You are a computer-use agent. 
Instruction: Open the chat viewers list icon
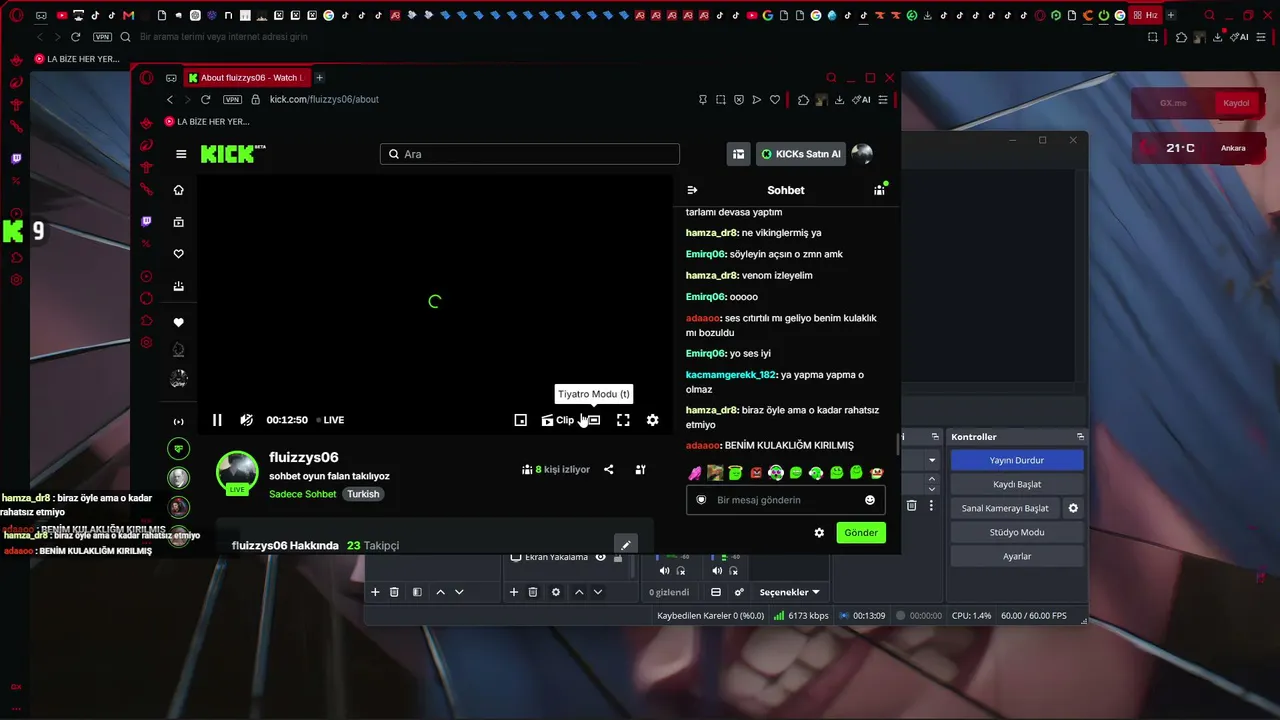[879, 190]
